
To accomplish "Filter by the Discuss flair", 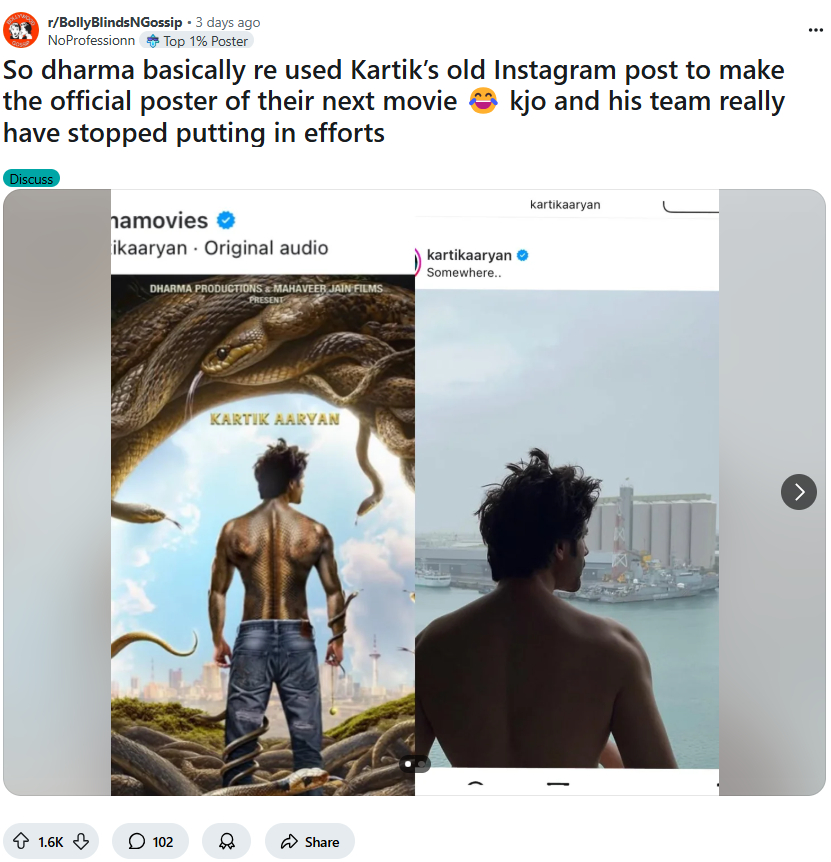I will click(31, 179).
